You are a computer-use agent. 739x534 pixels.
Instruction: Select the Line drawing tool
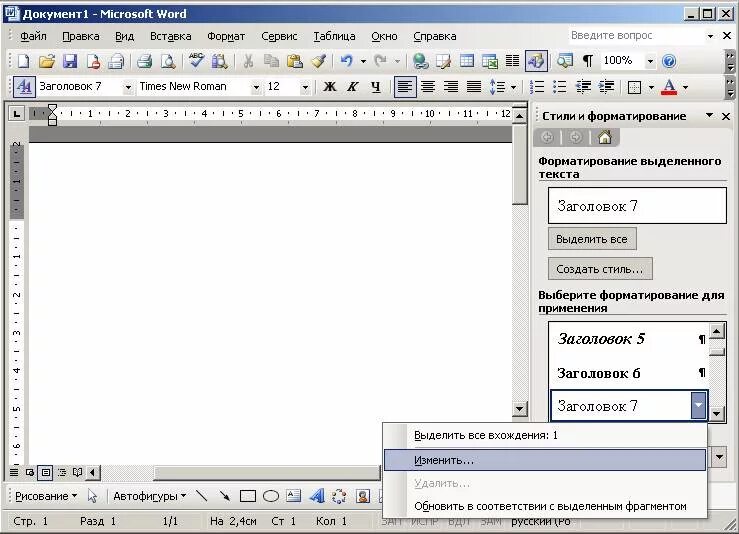202,496
